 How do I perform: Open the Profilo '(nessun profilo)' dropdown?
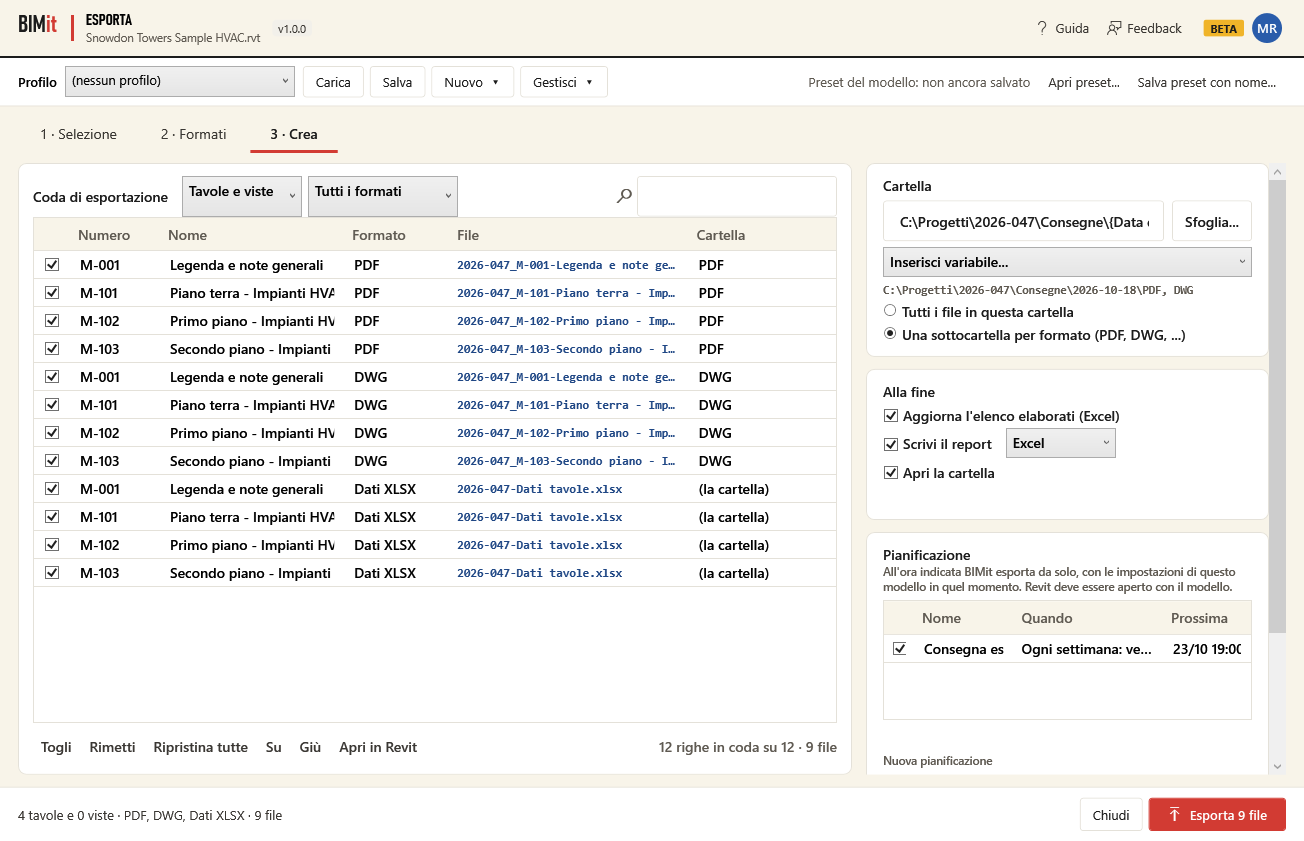point(180,82)
